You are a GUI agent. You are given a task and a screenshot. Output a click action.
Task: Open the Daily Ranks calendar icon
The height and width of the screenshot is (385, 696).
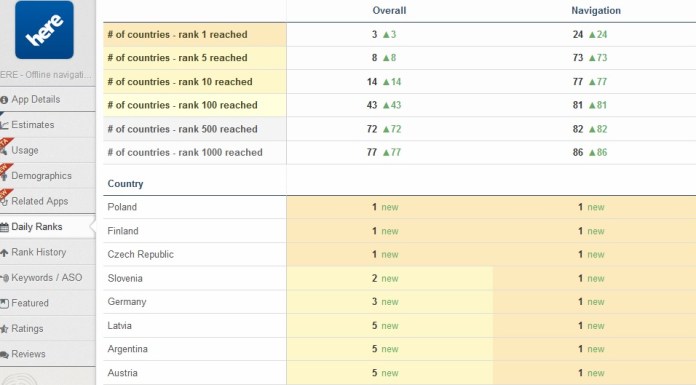pyautogui.click(x=4, y=227)
